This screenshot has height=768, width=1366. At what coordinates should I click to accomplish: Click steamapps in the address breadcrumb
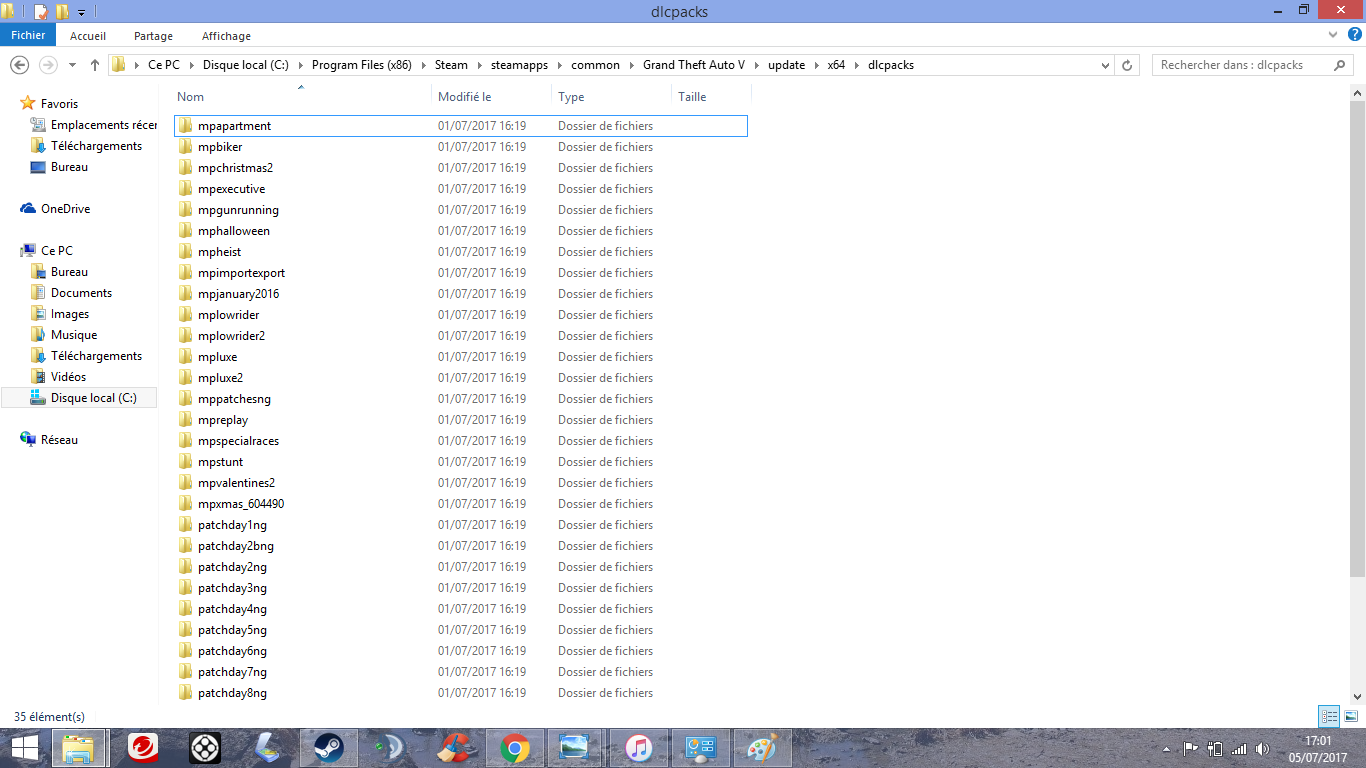pos(520,65)
